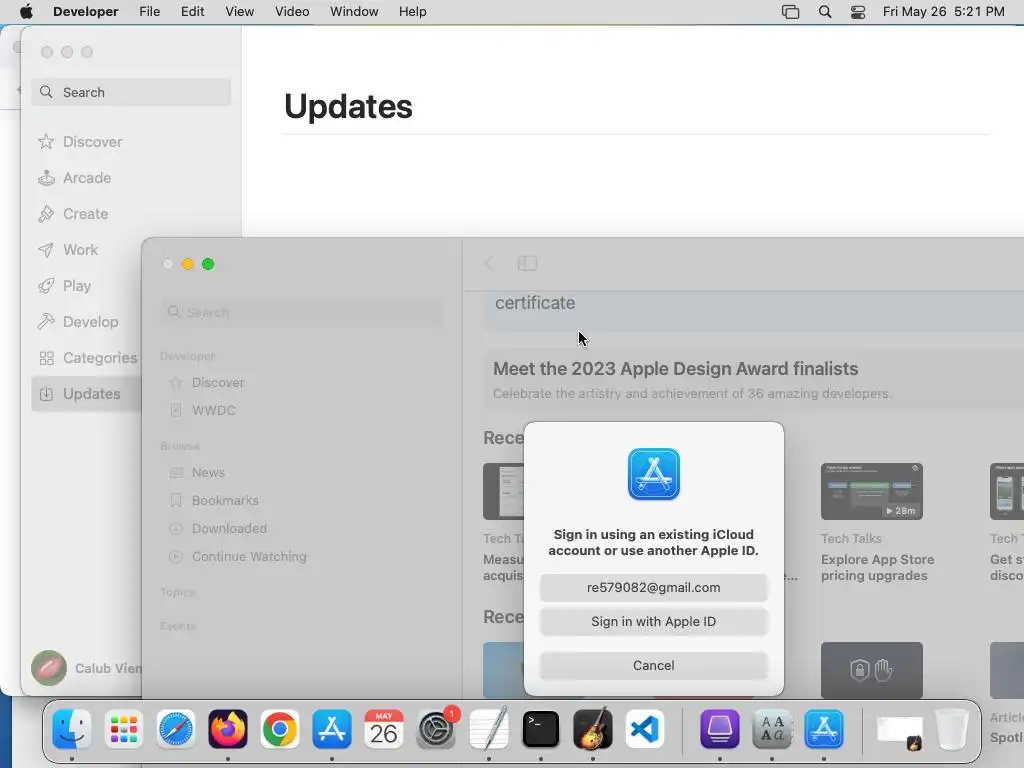Open Bookmarks in Developer sidebar
Screen dimensions: 1024x768
[225, 500]
